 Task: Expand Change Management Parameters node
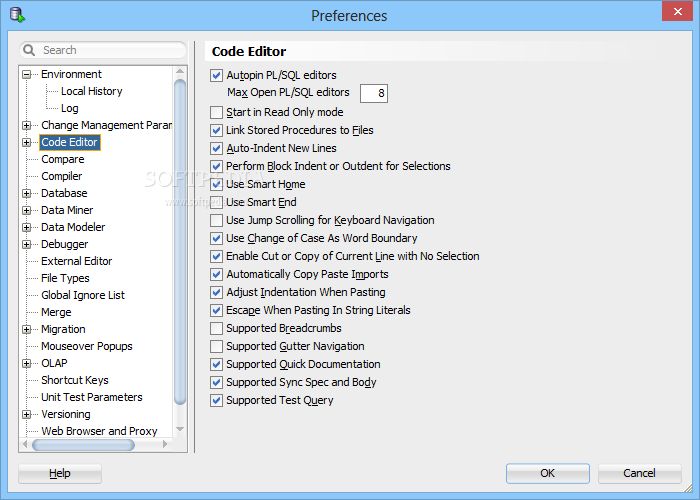(27, 125)
